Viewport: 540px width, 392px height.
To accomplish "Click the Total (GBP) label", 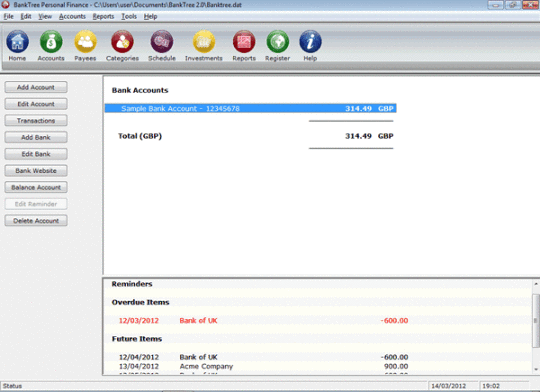I will [140, 136].
